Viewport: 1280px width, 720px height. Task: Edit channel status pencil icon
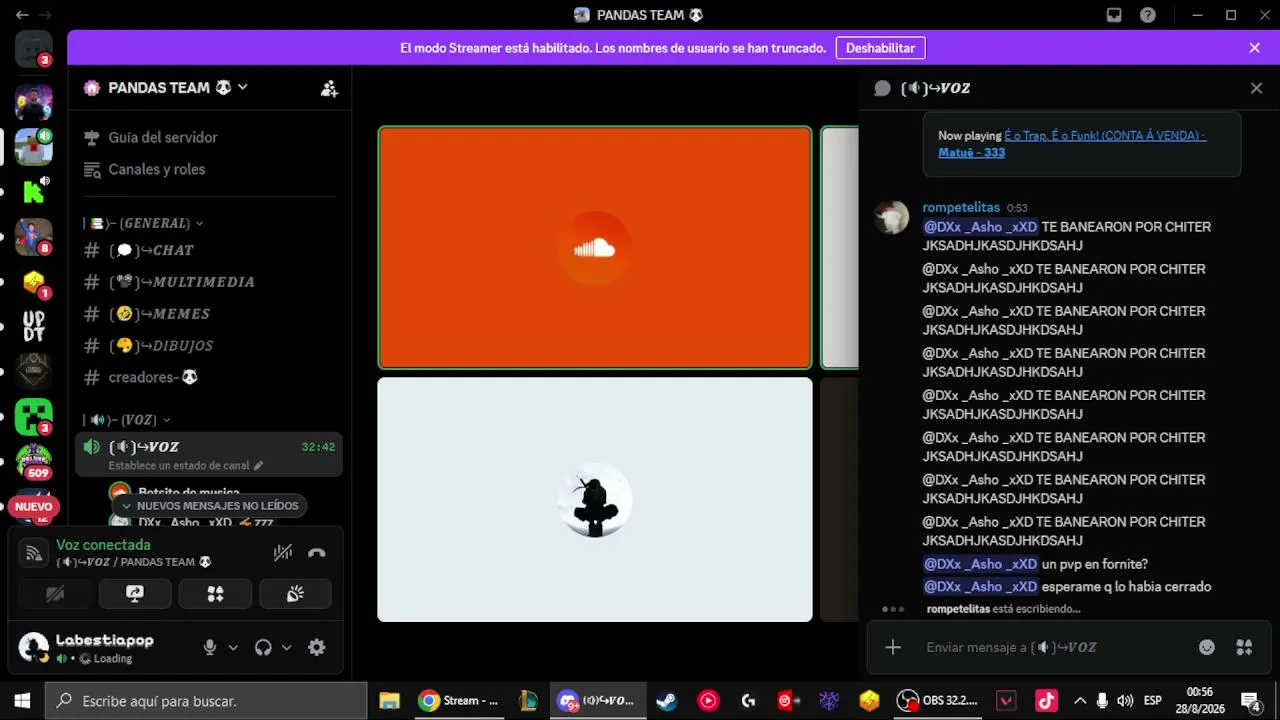tap(258, 466)
